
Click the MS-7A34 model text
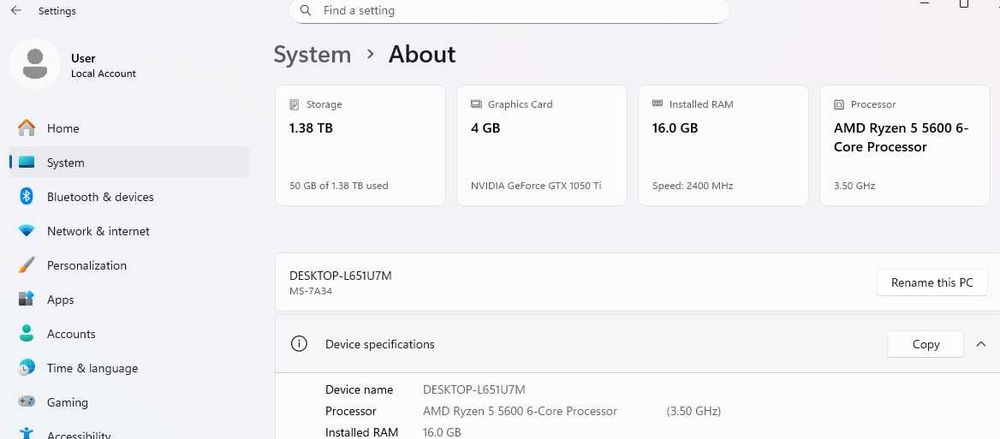311,291
